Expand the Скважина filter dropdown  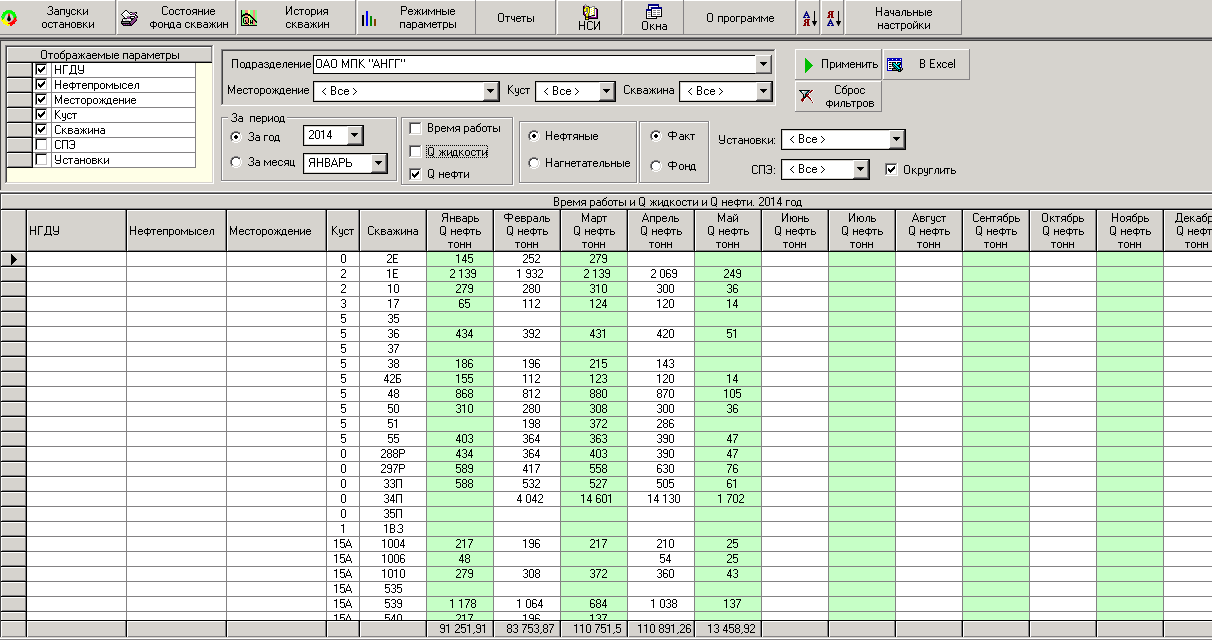pyautogui.click(x=764, y=91)
